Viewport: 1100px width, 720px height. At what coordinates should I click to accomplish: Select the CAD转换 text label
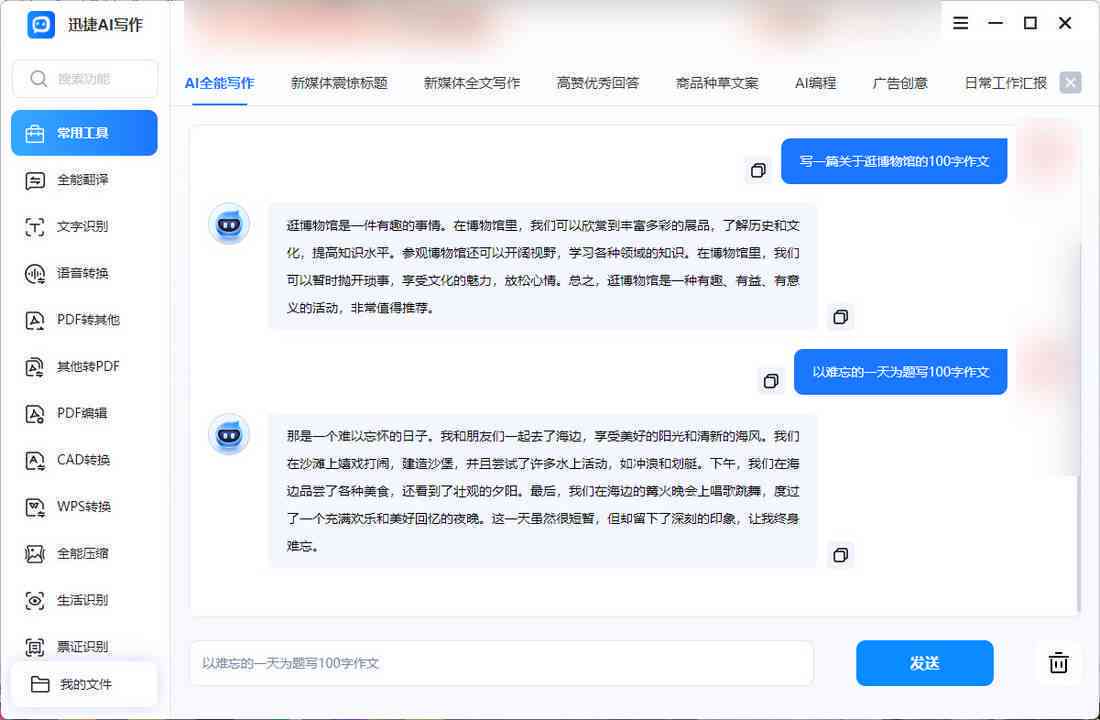(x=83, y=460)
